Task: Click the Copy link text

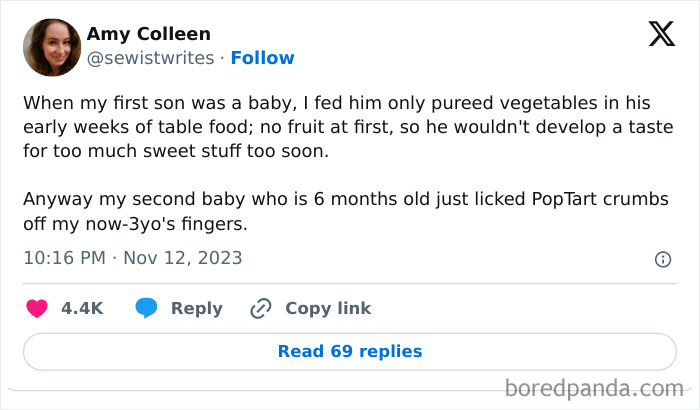Action: [x=328, y=308]
